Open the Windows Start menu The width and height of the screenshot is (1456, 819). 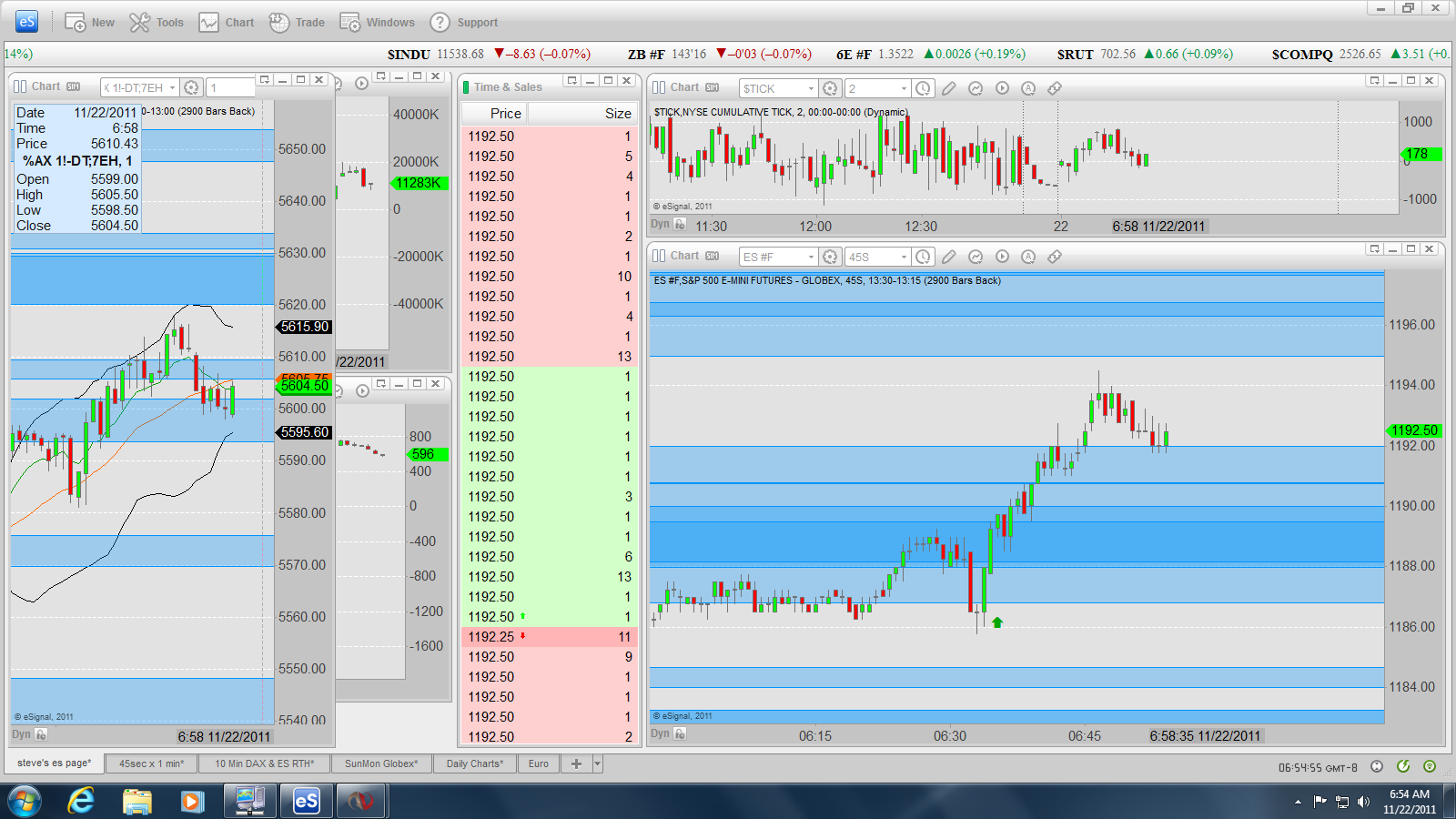pyautogui.click(x=25, y=801)
